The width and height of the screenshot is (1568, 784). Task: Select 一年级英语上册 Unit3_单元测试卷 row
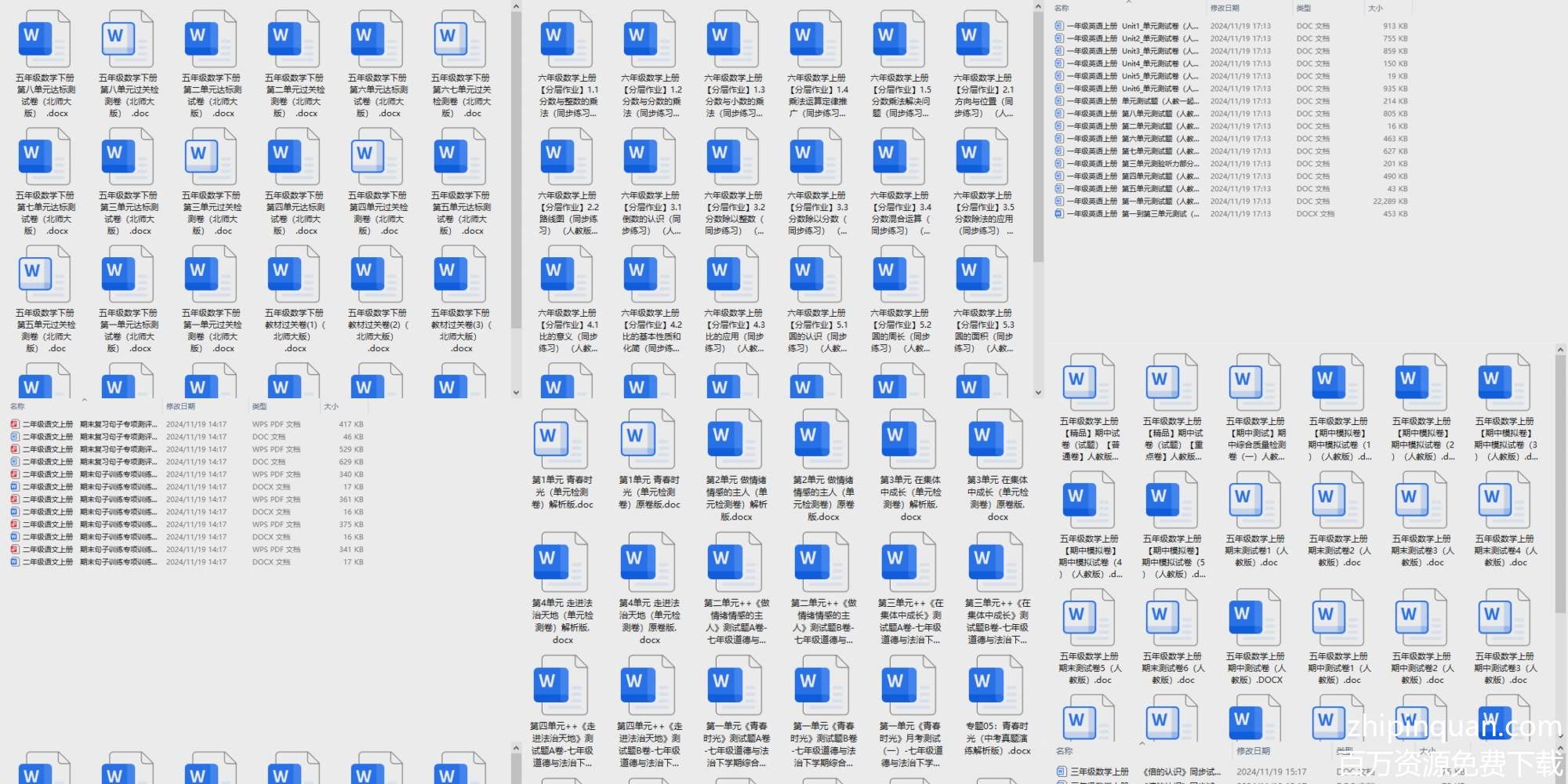click(1231, 51)
